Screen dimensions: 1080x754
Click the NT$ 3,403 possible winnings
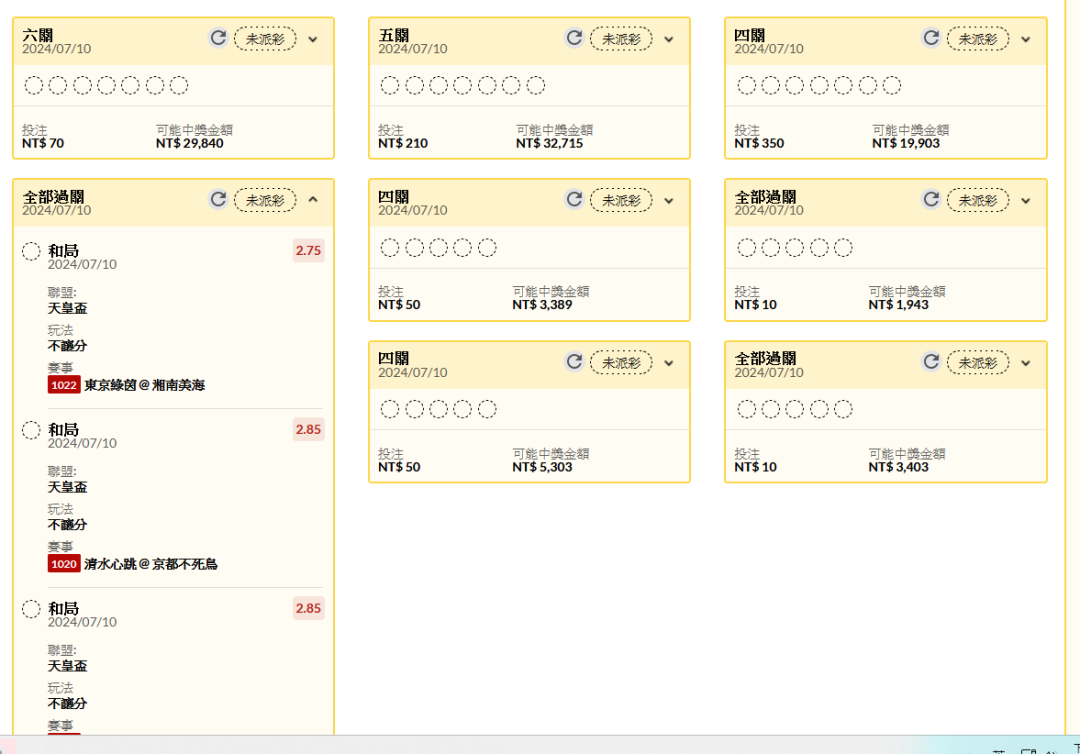click(x=898, y=467)
